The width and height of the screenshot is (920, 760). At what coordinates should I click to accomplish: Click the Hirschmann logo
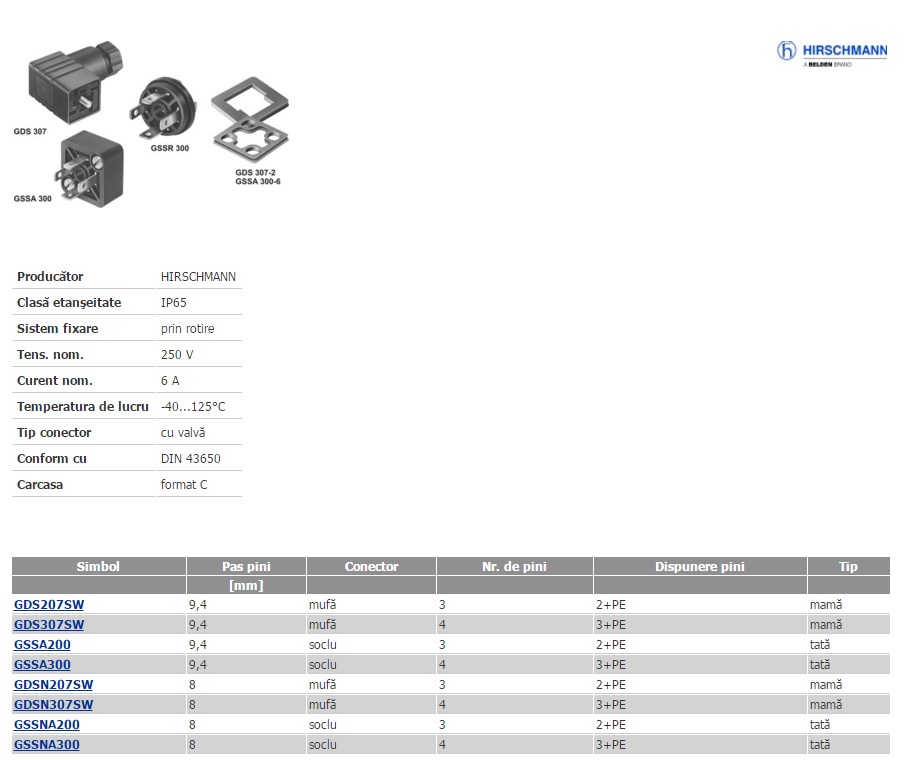tap(831, 52)
